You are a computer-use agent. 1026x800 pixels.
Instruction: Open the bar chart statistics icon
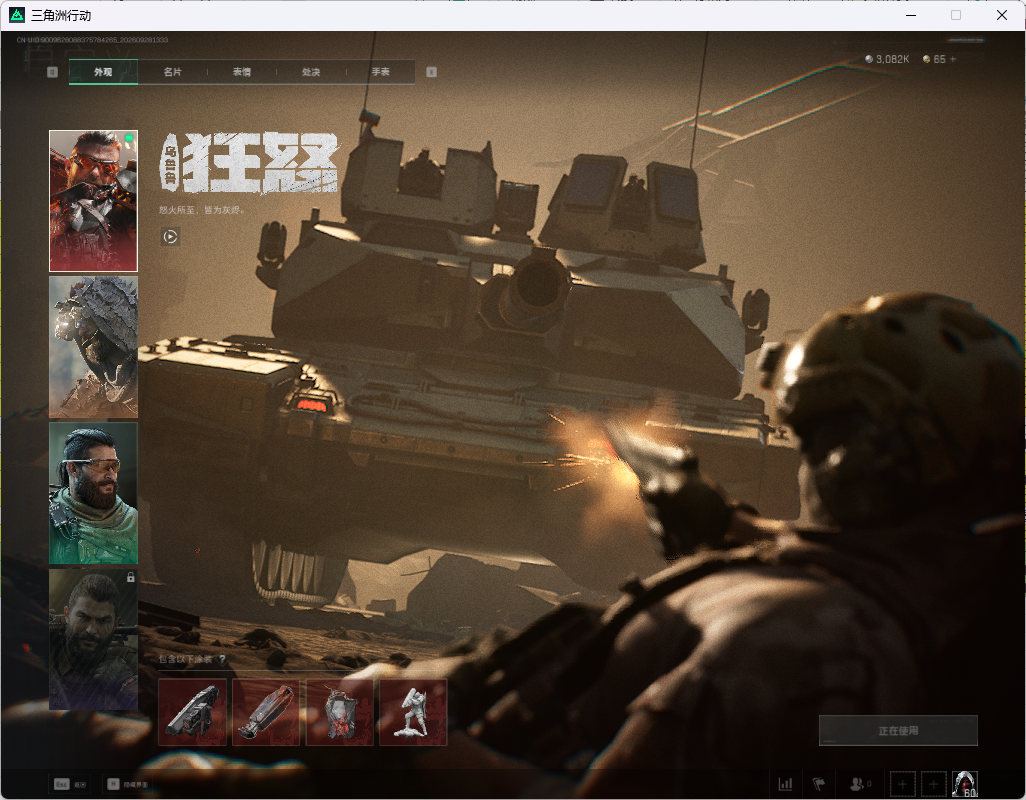point(785,784)
